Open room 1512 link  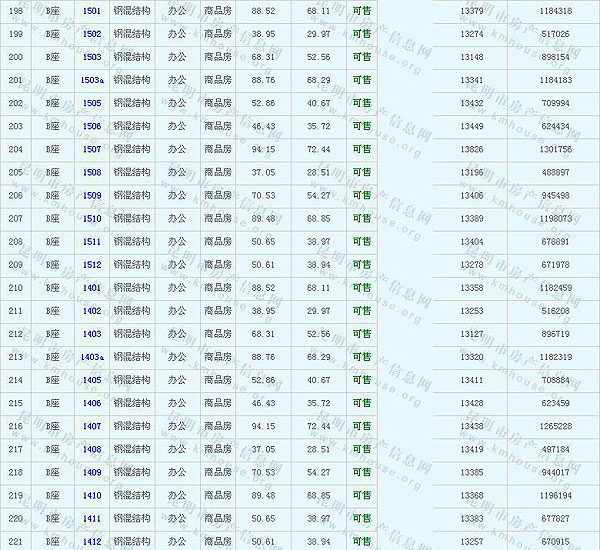point(92,265)
